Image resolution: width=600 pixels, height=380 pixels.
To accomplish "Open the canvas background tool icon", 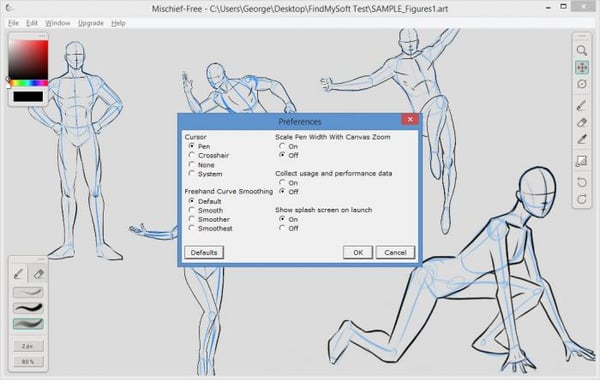I will (x=582, y=161).
